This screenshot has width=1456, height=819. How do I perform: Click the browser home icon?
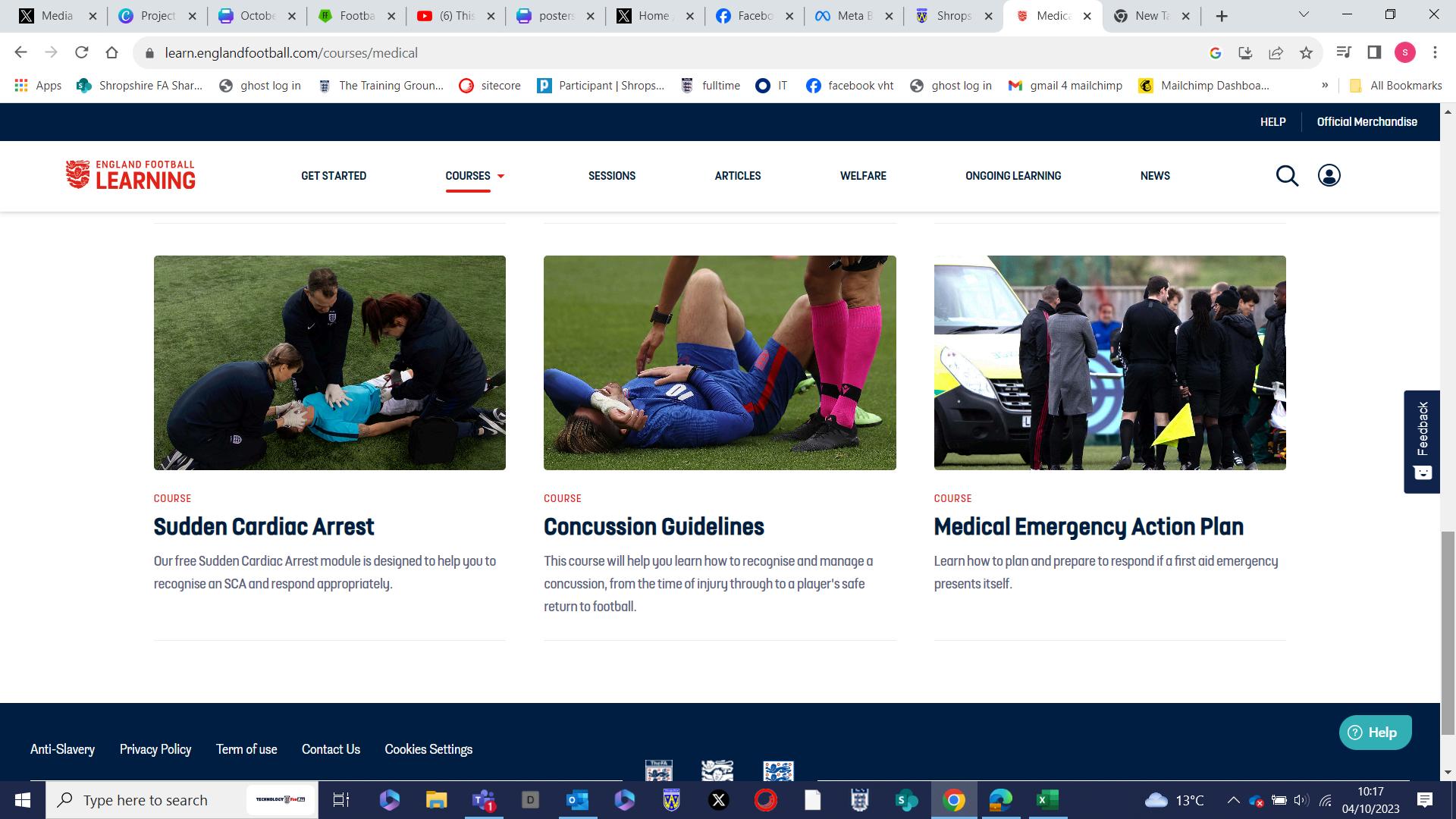(x=111, y=52)
